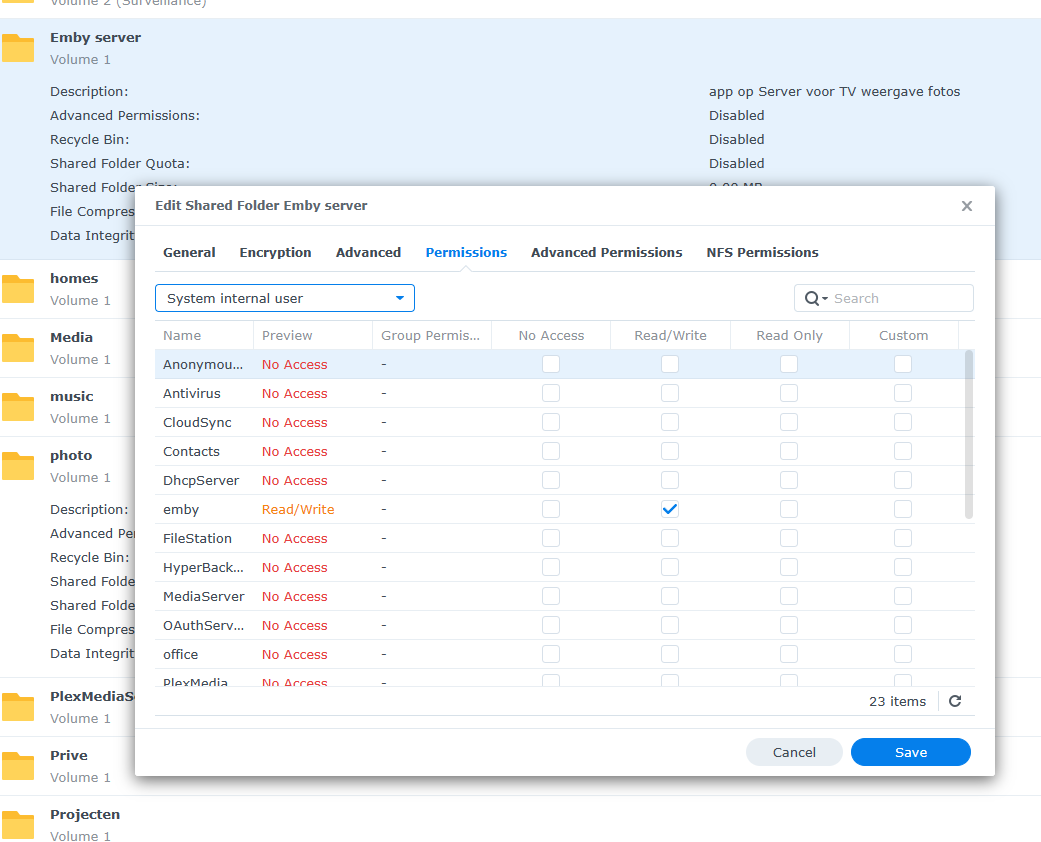The image size is (1041, 842).
Task: Enable Read Only for the CloudSync user
Action: pos(789,422)
